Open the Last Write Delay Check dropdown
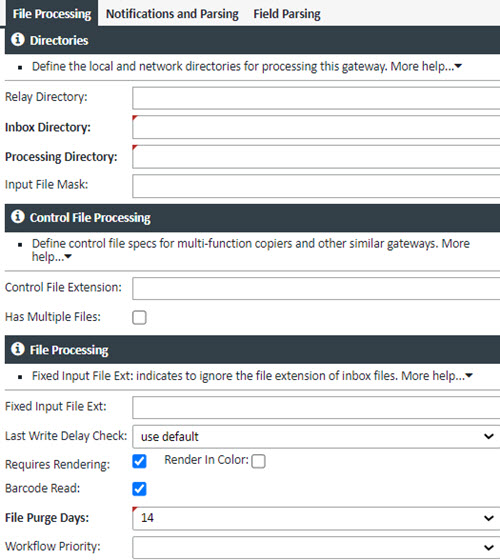The width and height of the screenshot is (500, 560). click(x=316, y=436)
